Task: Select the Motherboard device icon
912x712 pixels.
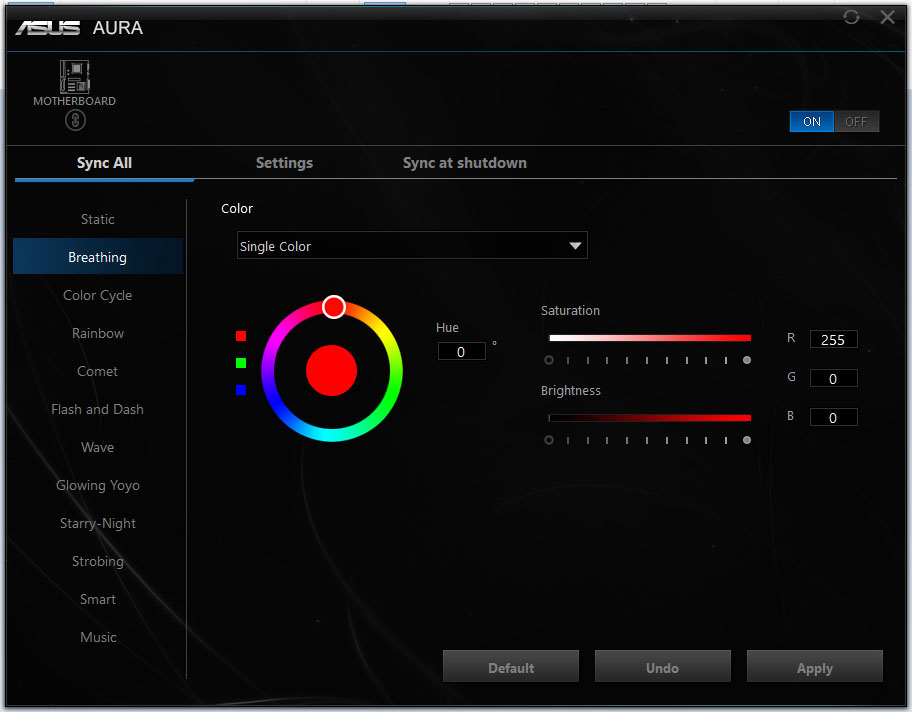Action: click(x=74, y=76)
